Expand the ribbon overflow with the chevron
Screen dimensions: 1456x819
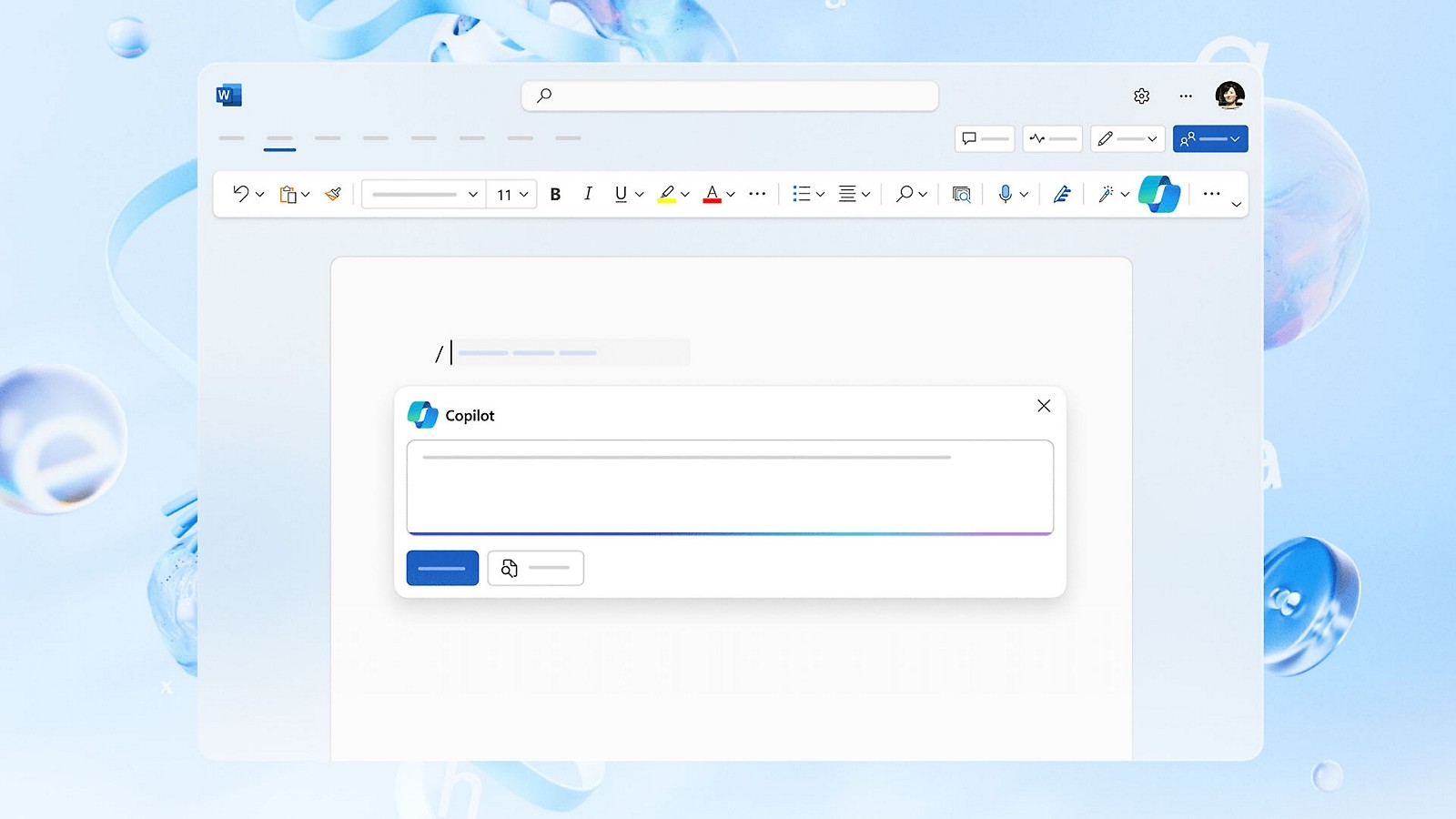coord(1236,205)
